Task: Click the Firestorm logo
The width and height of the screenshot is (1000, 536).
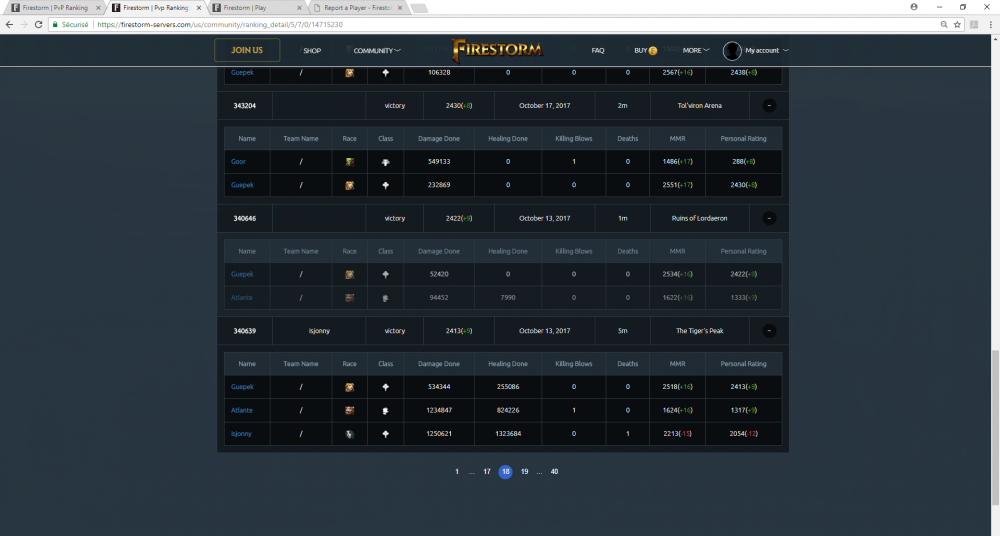Action: coord(497,50)
